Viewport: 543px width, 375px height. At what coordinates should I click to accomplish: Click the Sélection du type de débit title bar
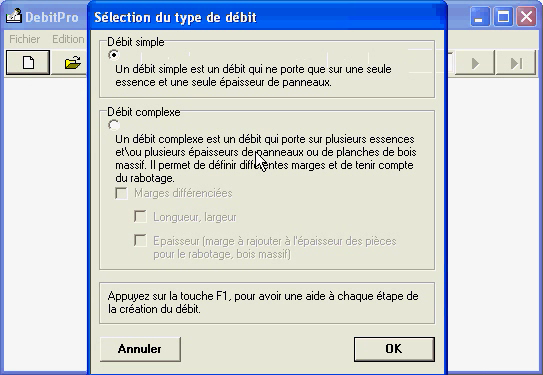pos(267,17)
